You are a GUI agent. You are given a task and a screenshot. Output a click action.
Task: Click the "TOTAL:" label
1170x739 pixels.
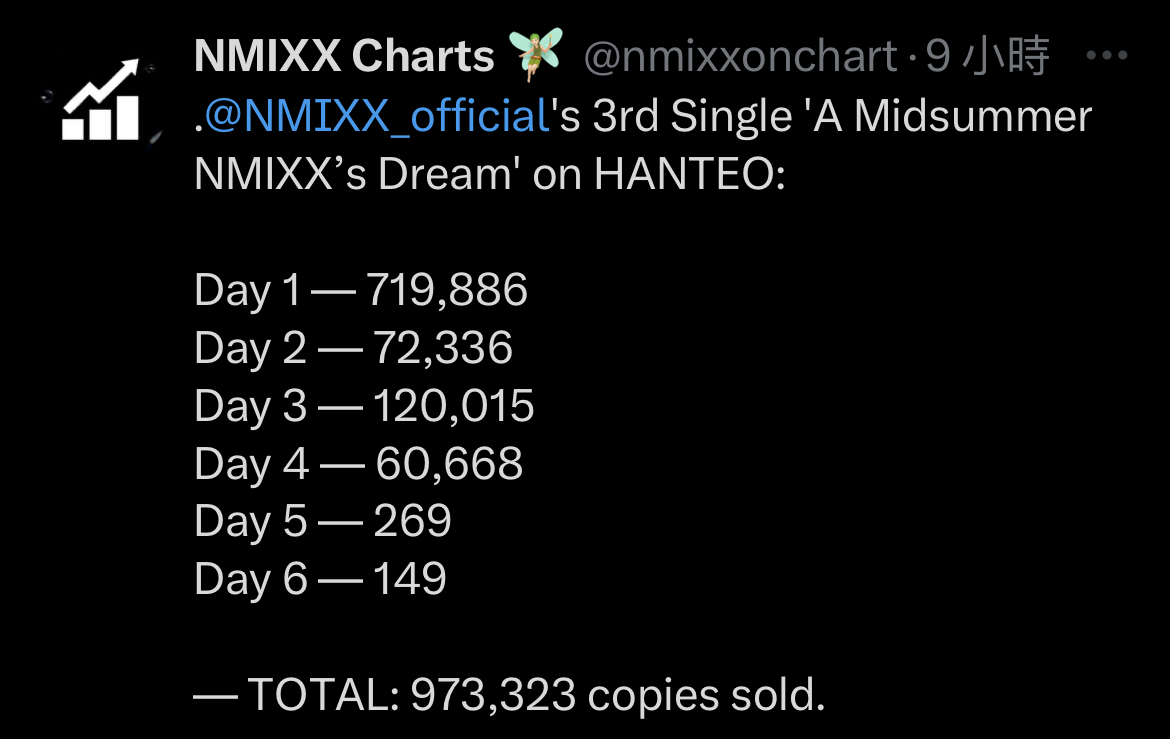324,695
